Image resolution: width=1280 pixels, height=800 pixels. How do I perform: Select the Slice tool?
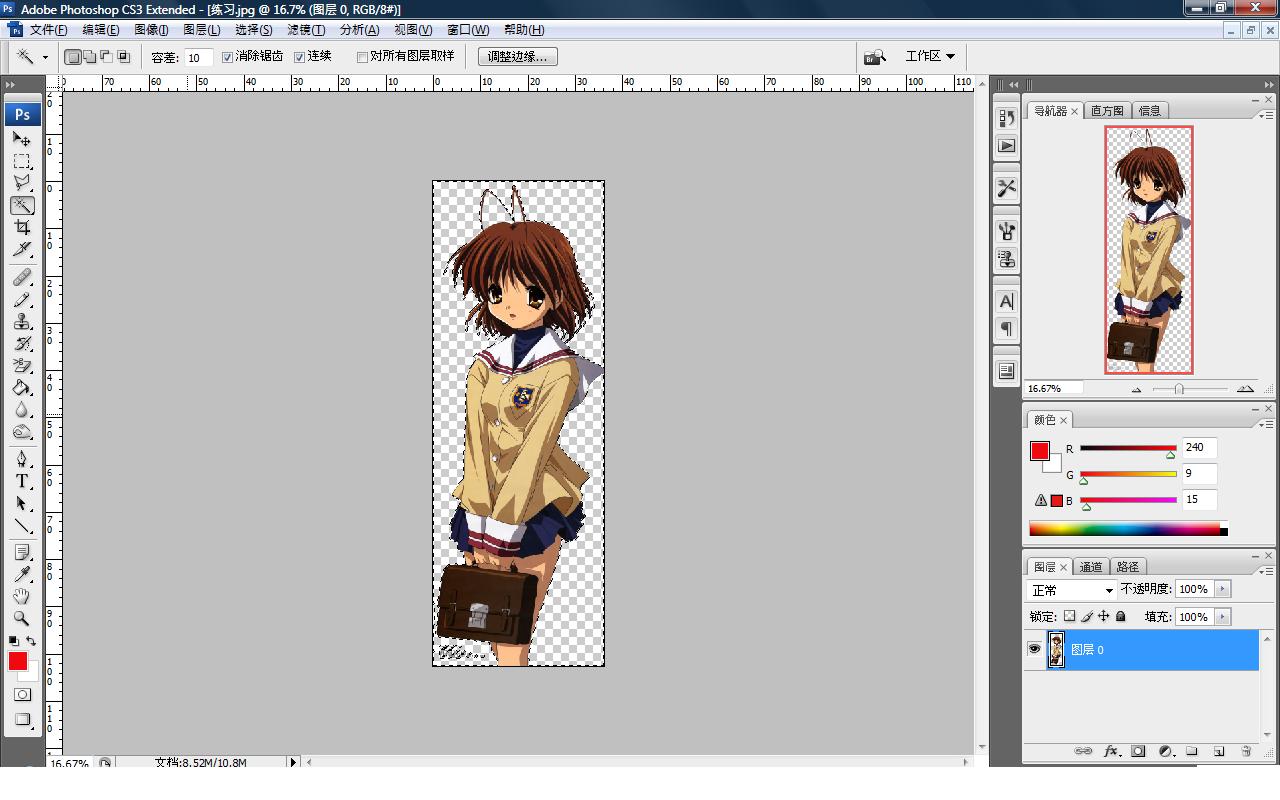pyautogui.click(x=22, y=249)
